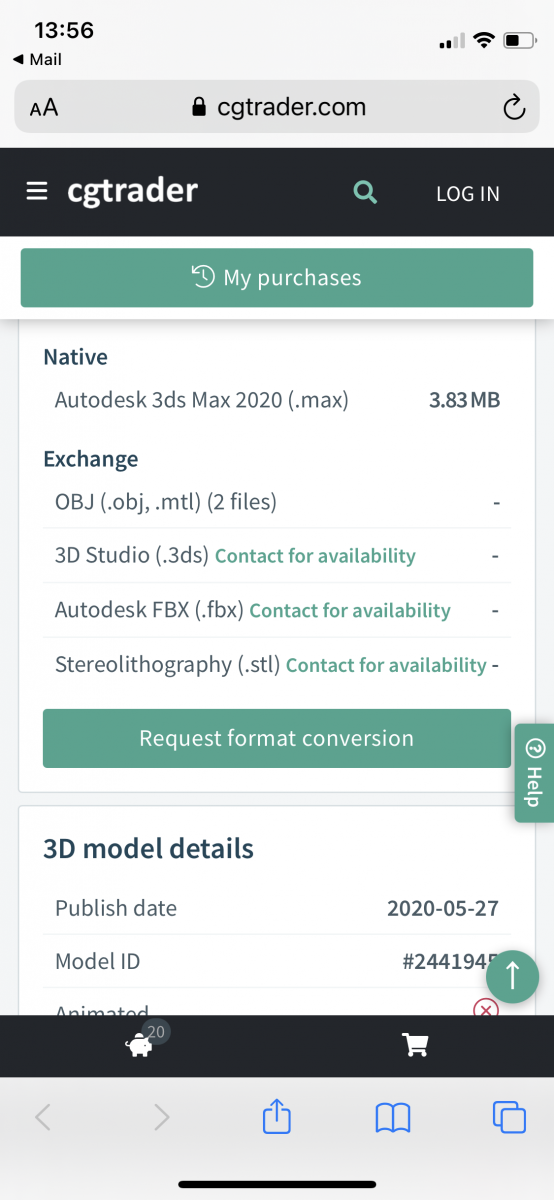The height and width of the screenshot is (1200, 554).
Task: Select the Autodesk 3ds Max 2020 (.max) row
Action: [277, 401]
